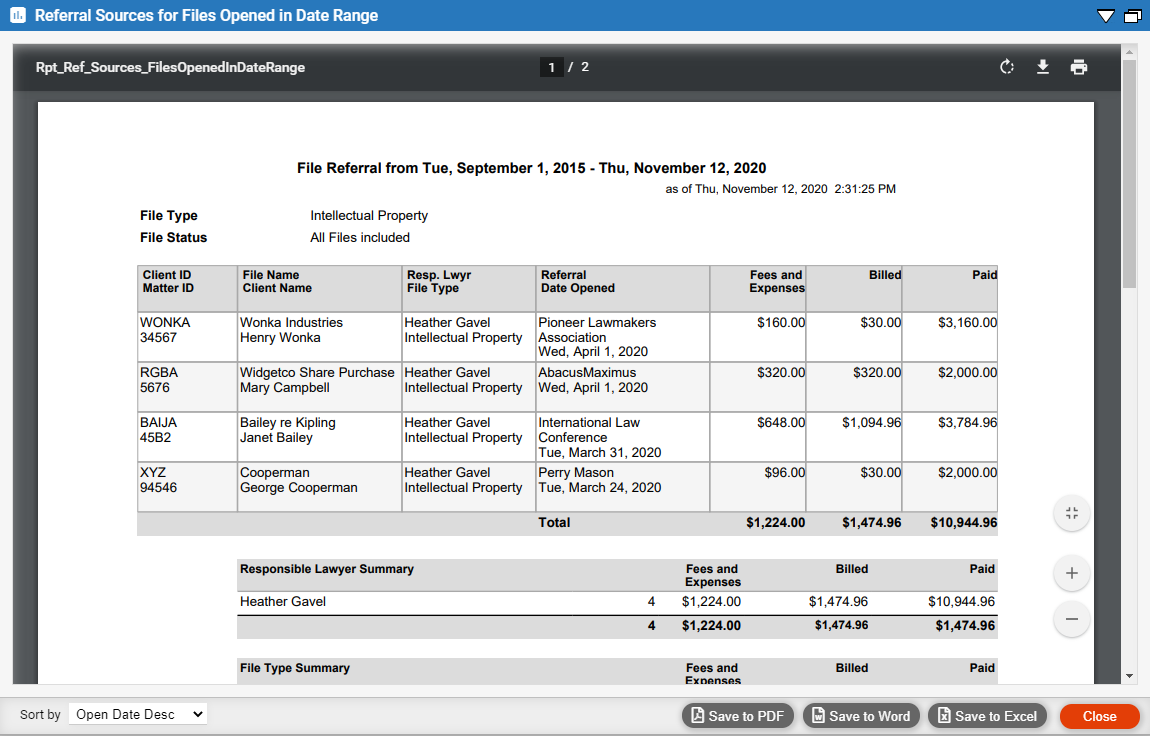Click 'International Law Conference' referral cell
The image size is (1150, 736).
tap(589, 430)
